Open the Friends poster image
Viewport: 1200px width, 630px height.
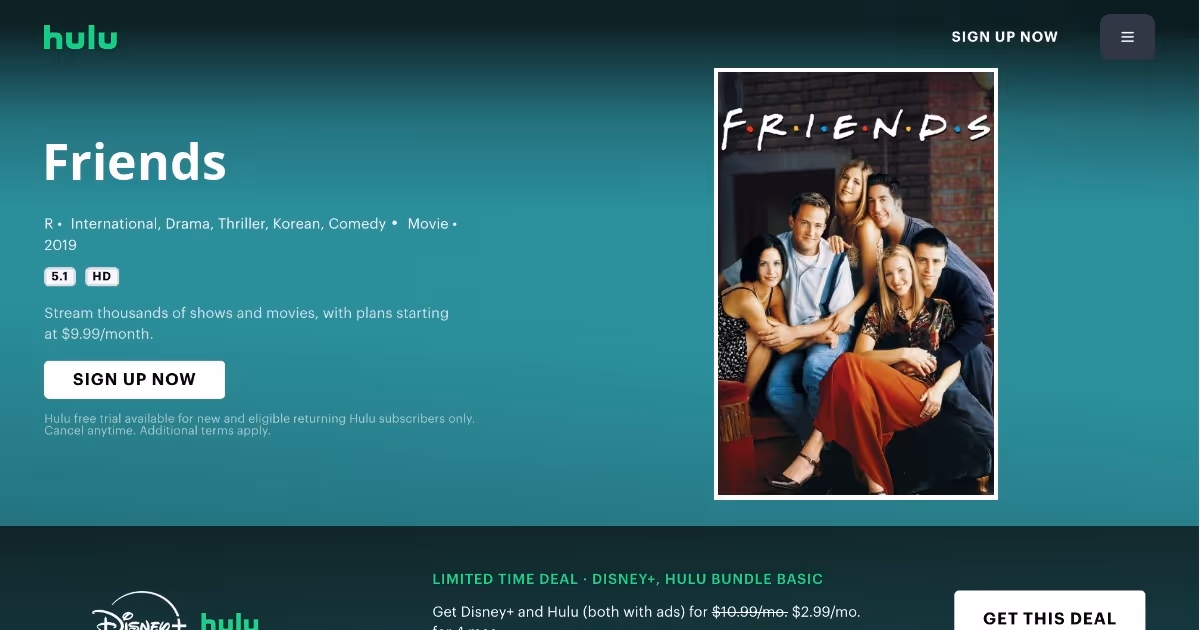click(856, 284)
